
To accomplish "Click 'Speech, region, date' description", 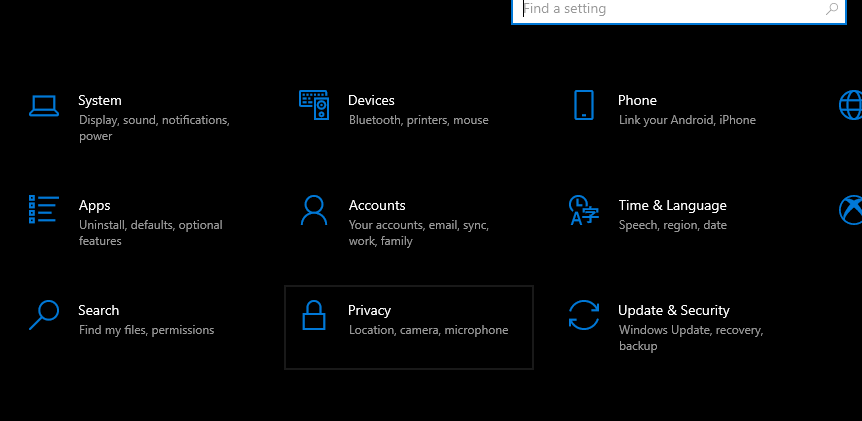I will [672, 225].
